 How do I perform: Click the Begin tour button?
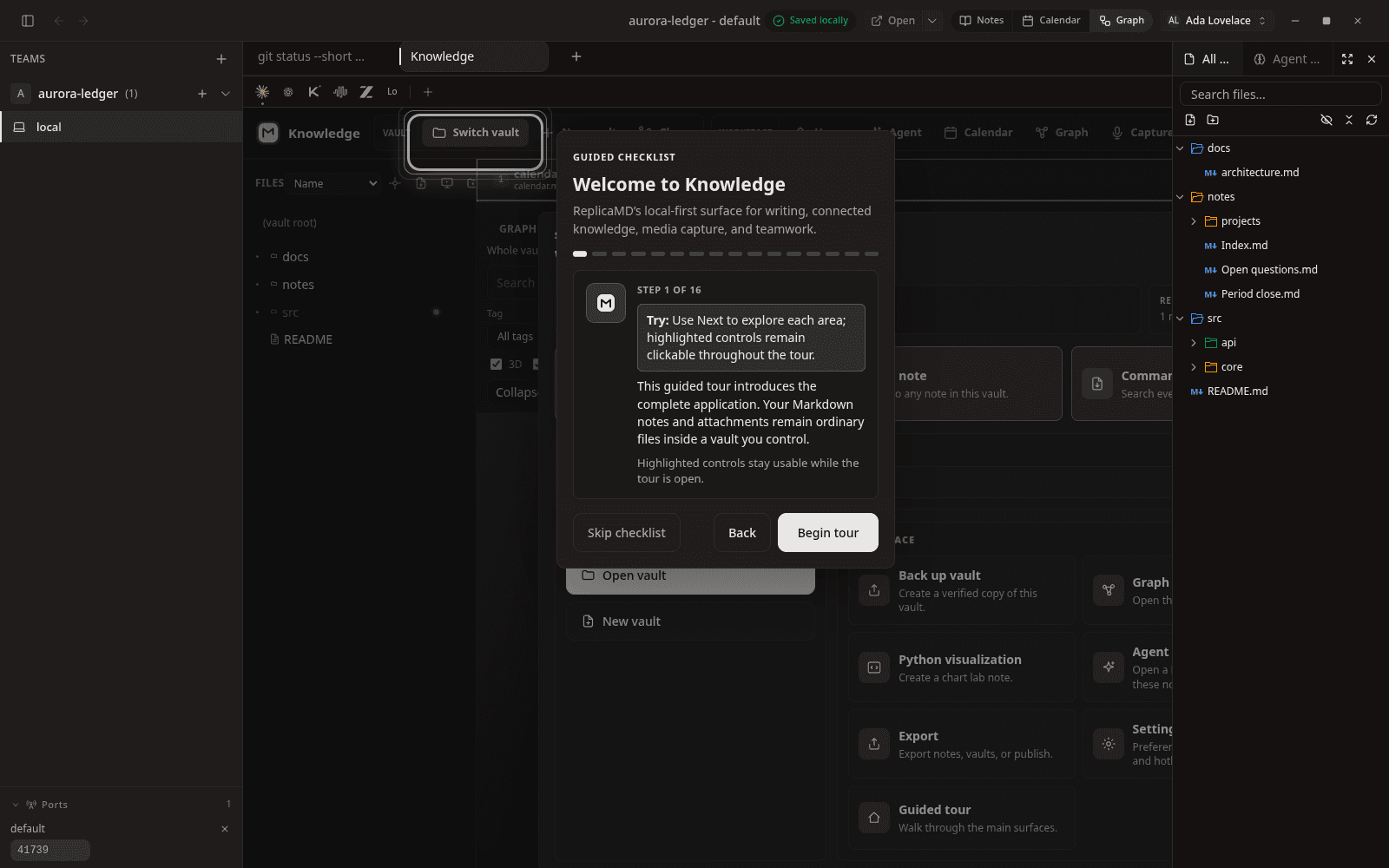pos(828,533)
